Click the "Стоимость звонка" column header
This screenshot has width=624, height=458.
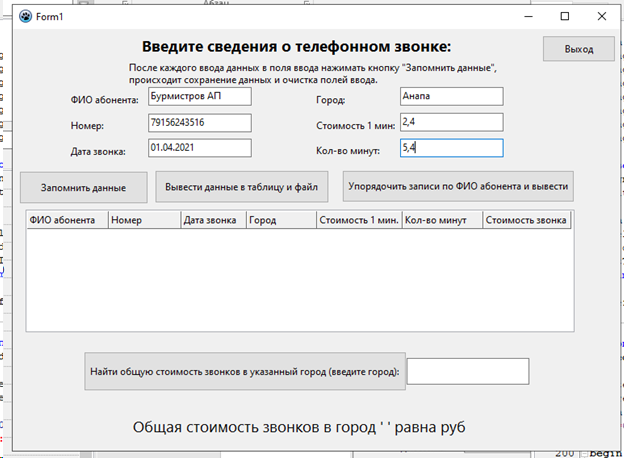pos(526,220)
